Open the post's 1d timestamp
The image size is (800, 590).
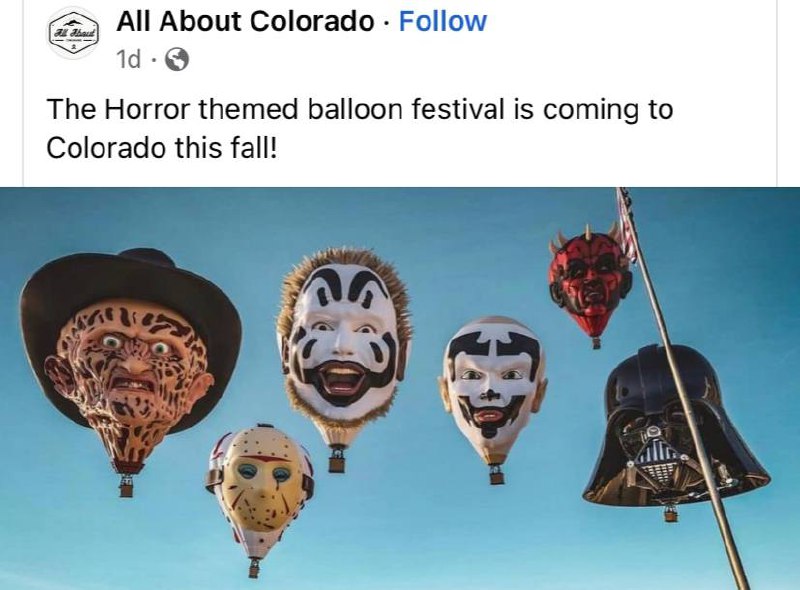(x=129, y=60)
